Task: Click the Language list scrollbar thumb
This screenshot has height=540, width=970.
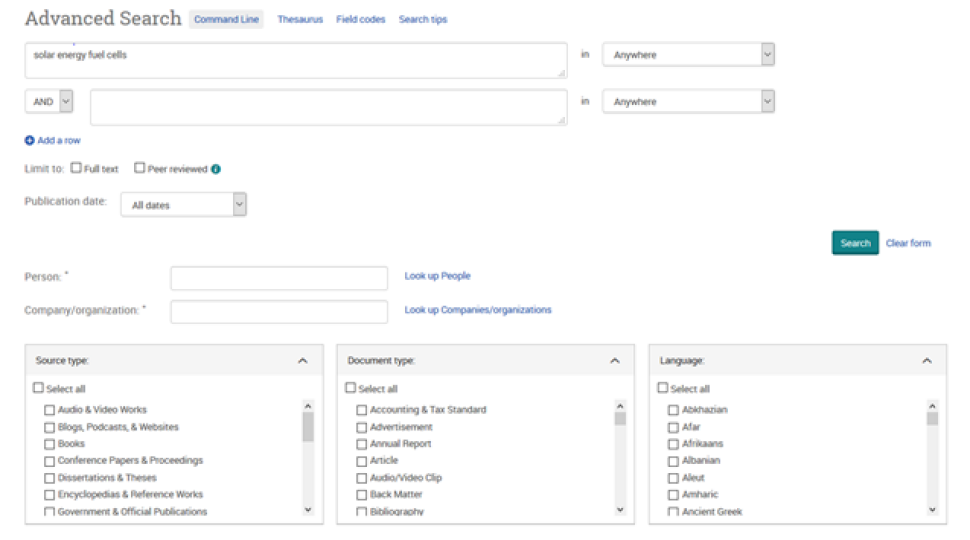Action: [932, 419]
